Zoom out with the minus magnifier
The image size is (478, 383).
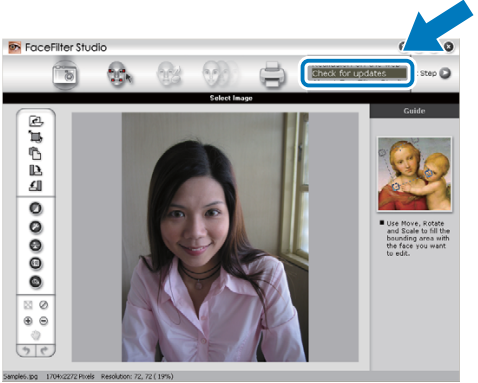pos(44,321)
